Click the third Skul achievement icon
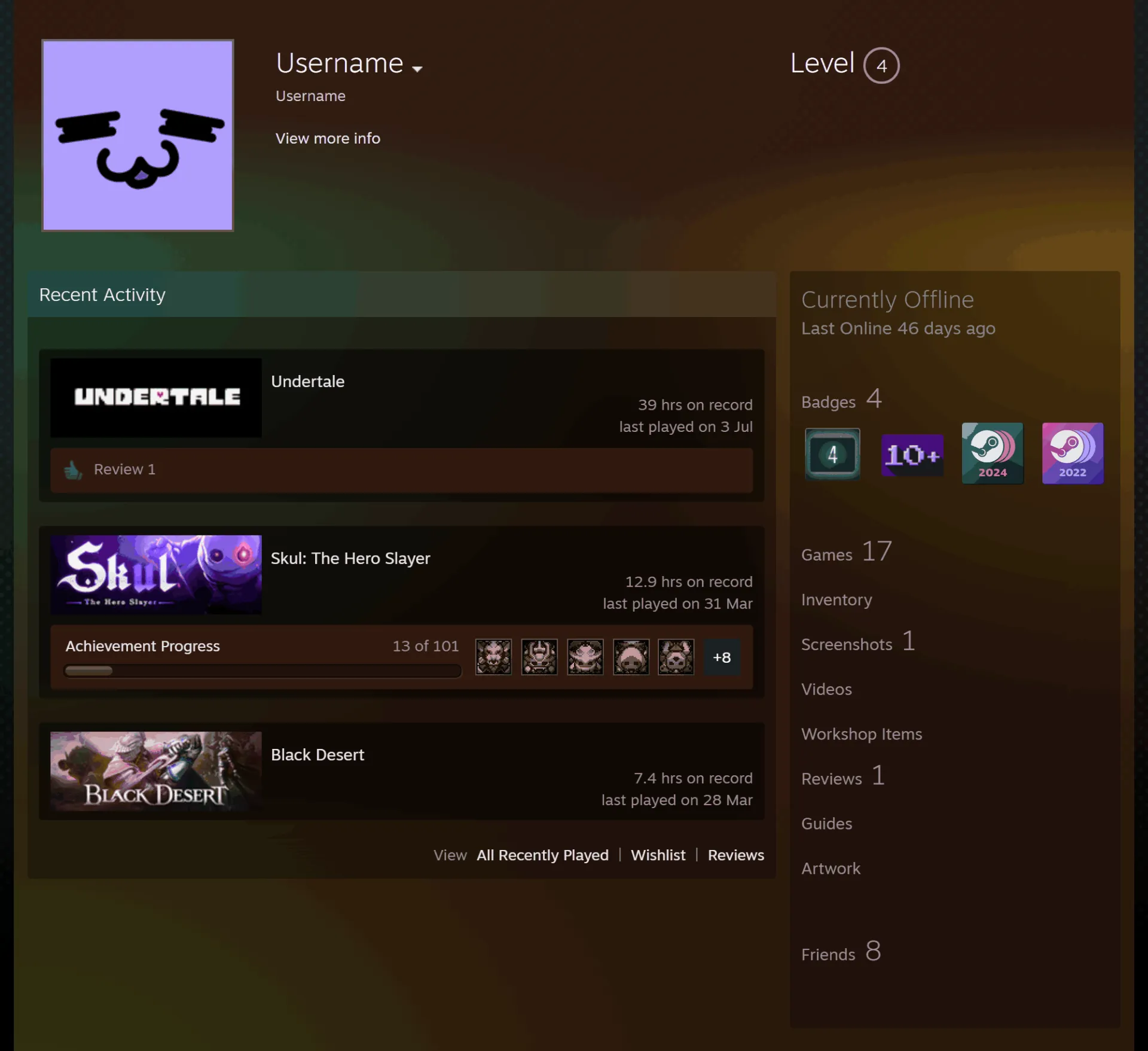The height and width of the screenshot is (1051, 1148). 585,657
